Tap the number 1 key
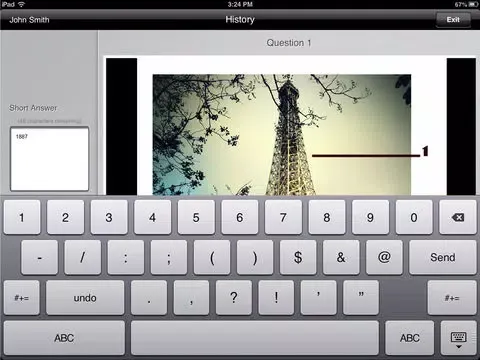The height and width of the screenshot is (360, 480). pyautogui.click(x=22, y=217)
